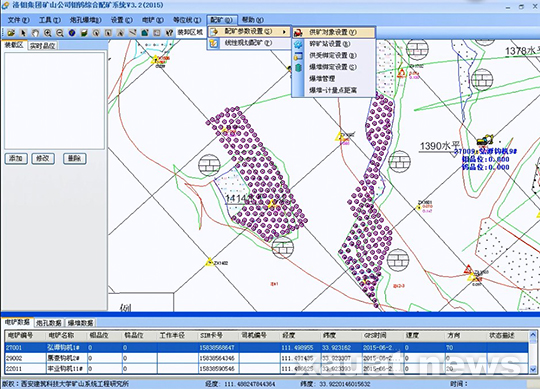Image resolution: width=540 pixels, height=389 pixels.
Task: Click the 添加 button
Action: (x=16, y=158)
